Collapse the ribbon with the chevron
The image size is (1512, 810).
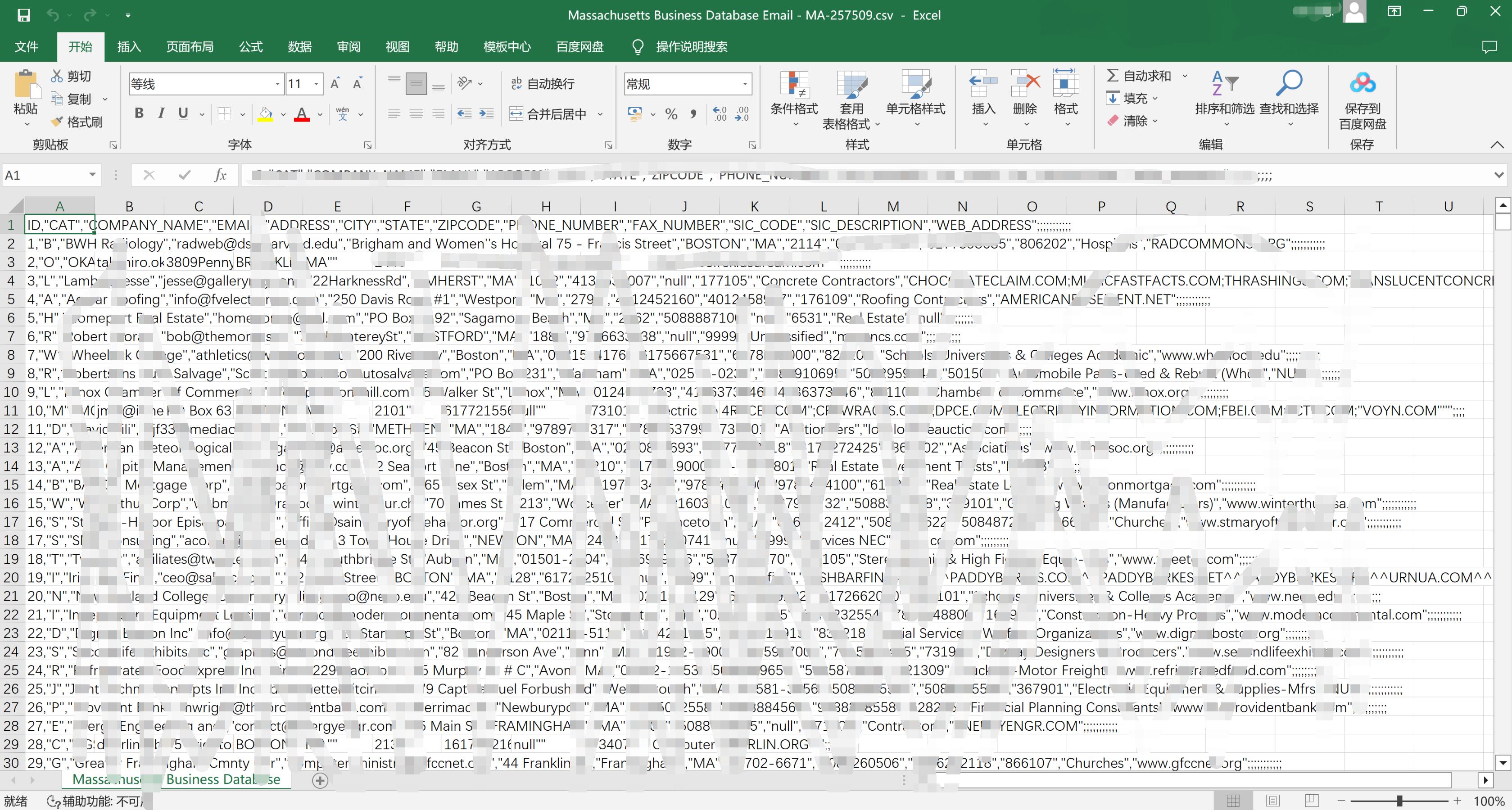1497,145
